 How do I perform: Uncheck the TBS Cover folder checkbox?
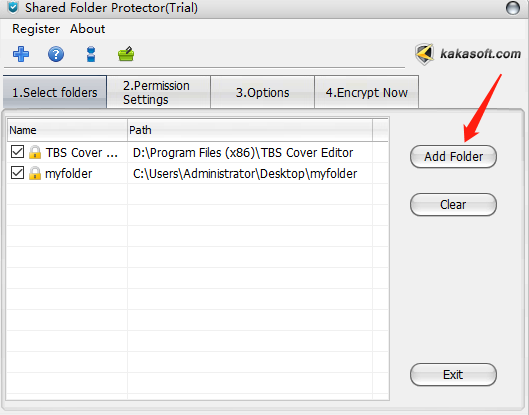pos(17,152)
